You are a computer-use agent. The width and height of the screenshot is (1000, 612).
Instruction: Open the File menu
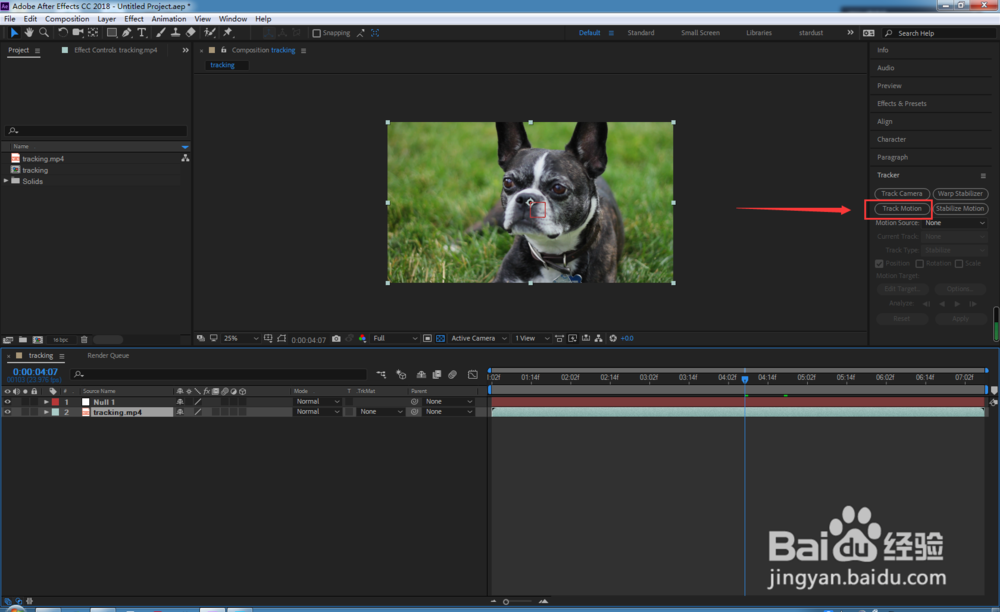coord(10,18)
